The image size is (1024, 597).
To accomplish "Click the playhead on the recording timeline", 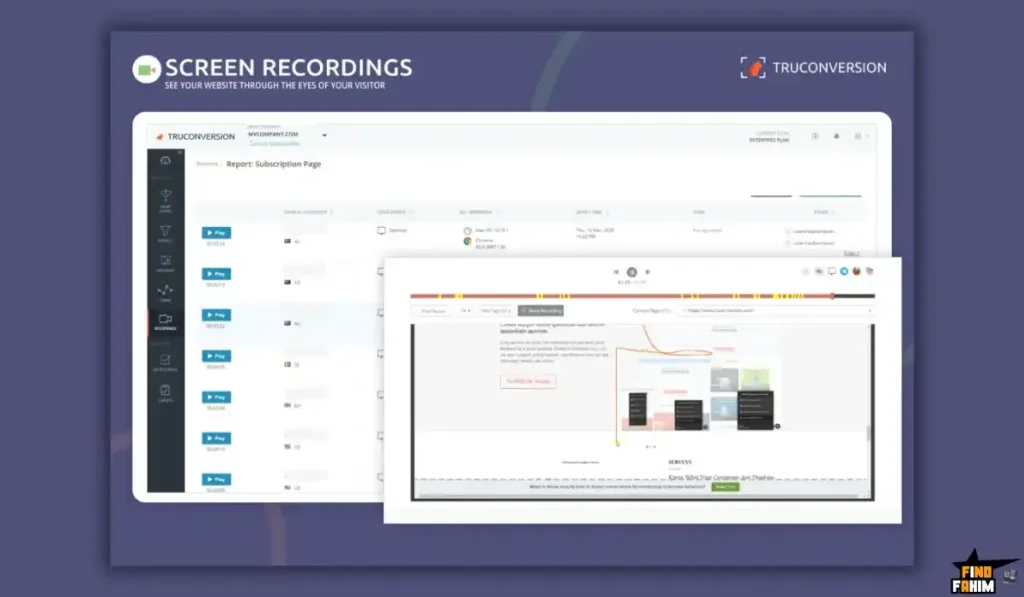I will 832,296.
